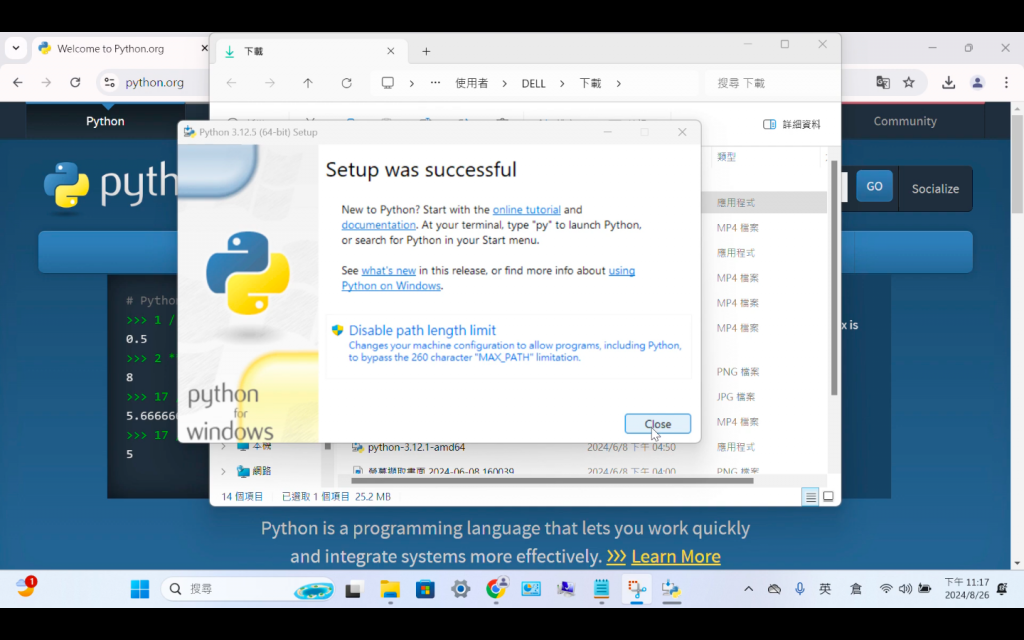The width and height of the screenshot is (1024, 640).
Task: Open Chrome three-dot menu
Action: click(x=1006, y=82)
